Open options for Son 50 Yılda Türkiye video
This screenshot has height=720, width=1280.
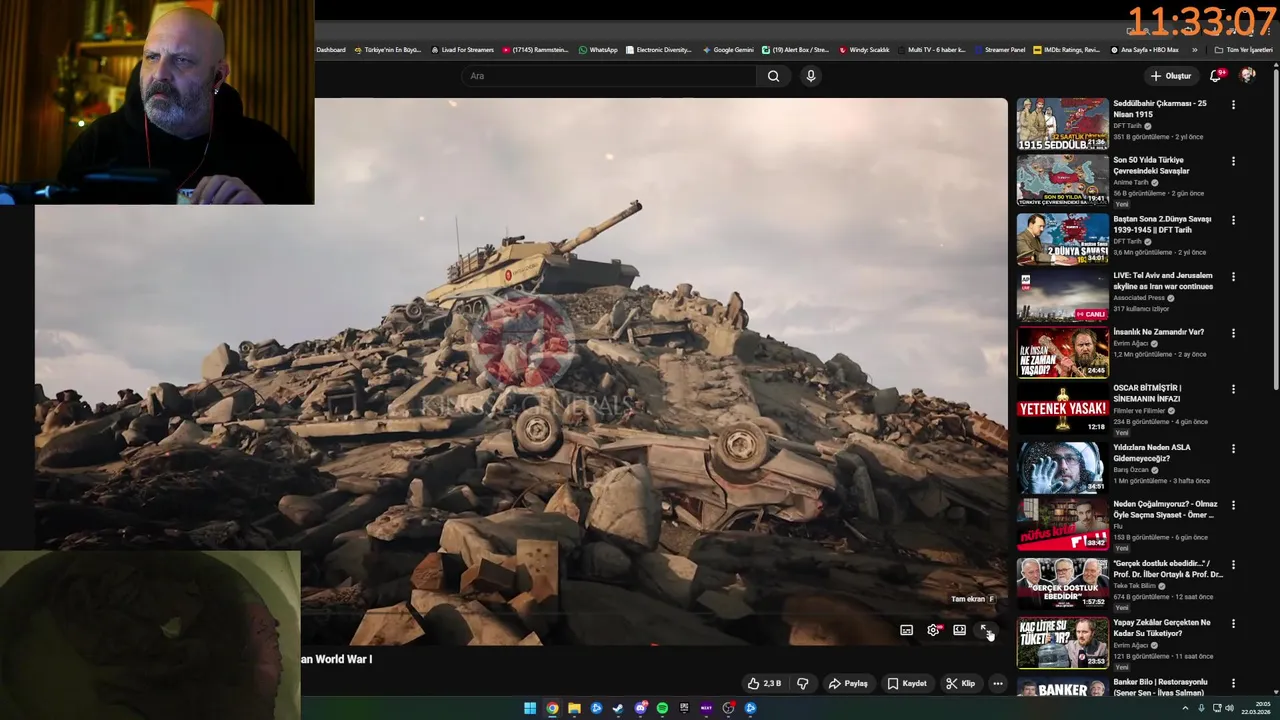point(1233,161)
